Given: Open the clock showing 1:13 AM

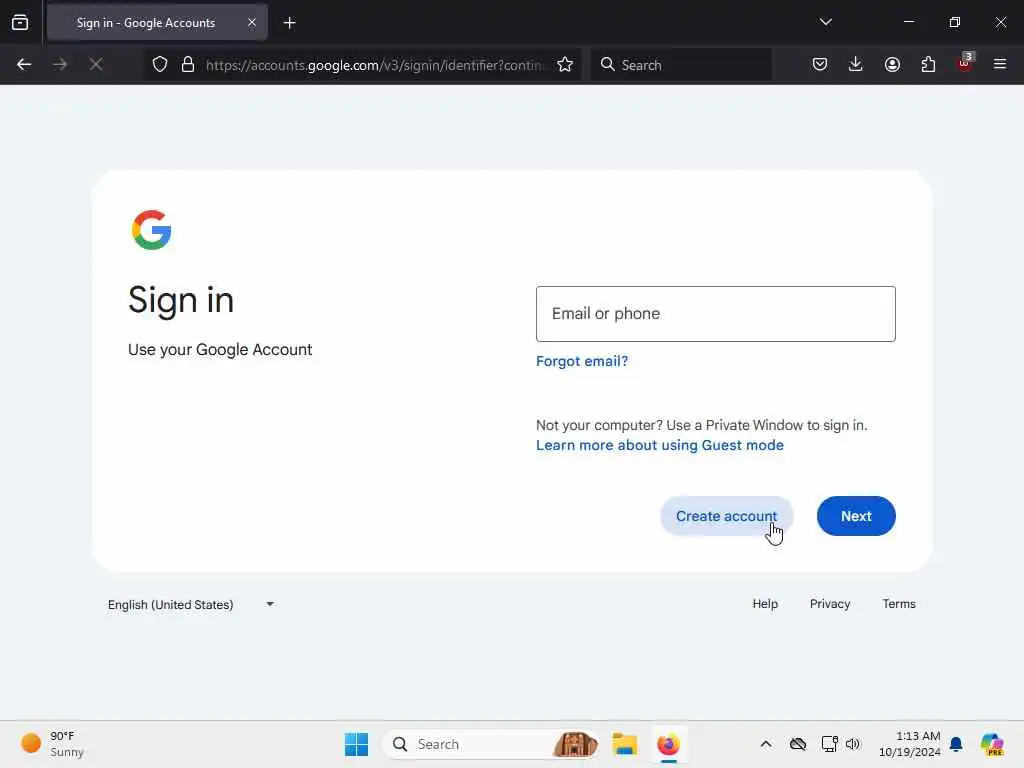Looking at the screenshot, I should pos(910,744).
